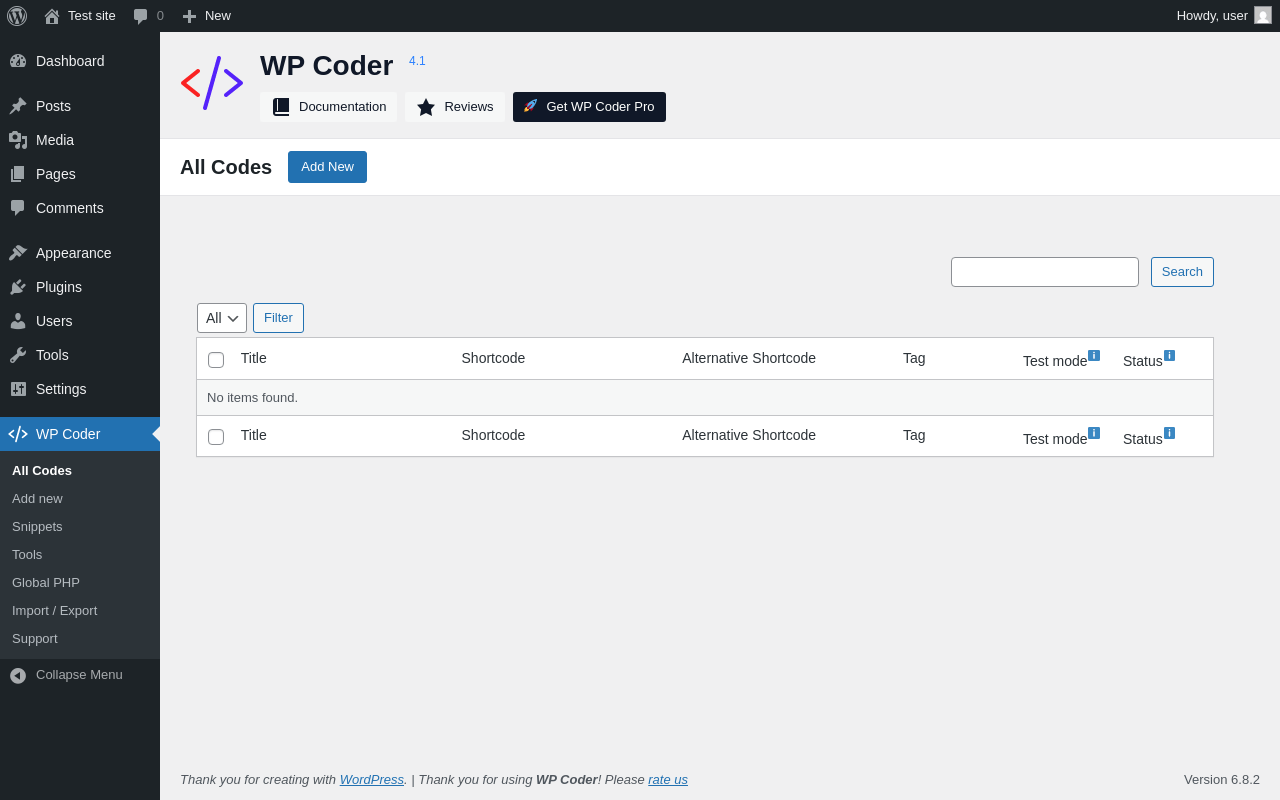This screenshot has height=800, width=1280.
Task: Click the Howdy, user account text
Action: [1212, 16]
